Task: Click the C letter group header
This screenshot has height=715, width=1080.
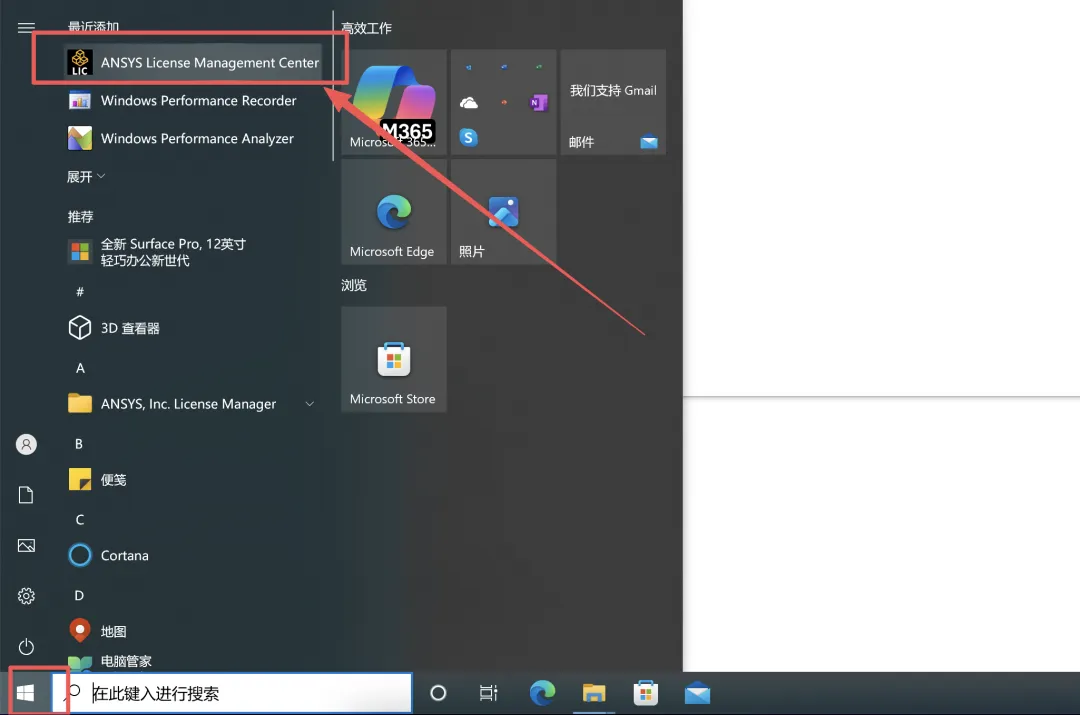Action: pos(80,519)
